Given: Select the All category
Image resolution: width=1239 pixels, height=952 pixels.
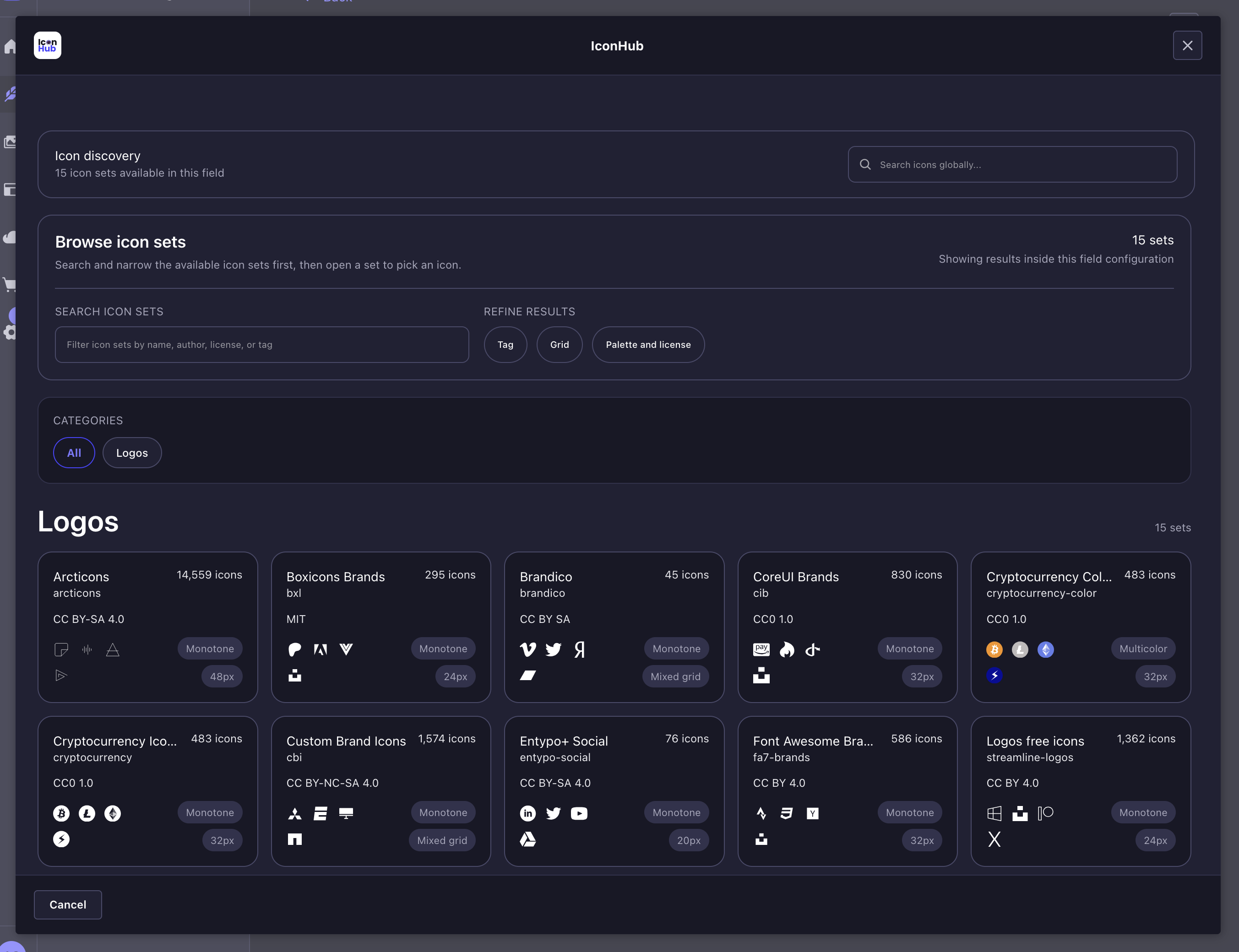Looking at the screenshot, I should (x=74, y=453).
